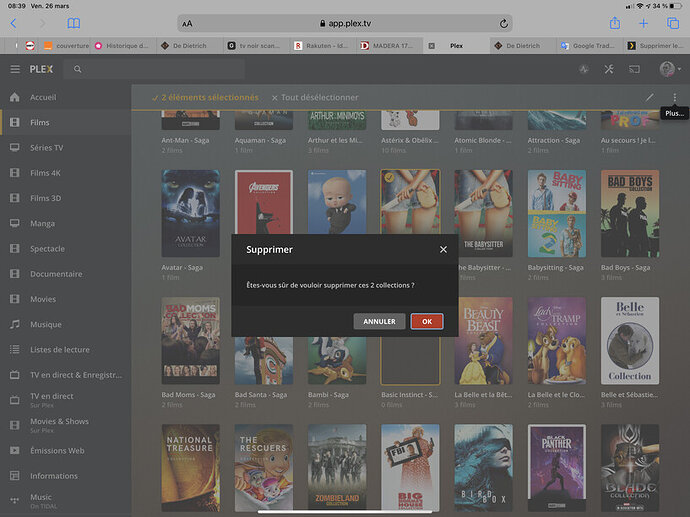Open La Belle et la Bête poster
The height and width of the screenshot is (517, 690).
click(484, 341)
